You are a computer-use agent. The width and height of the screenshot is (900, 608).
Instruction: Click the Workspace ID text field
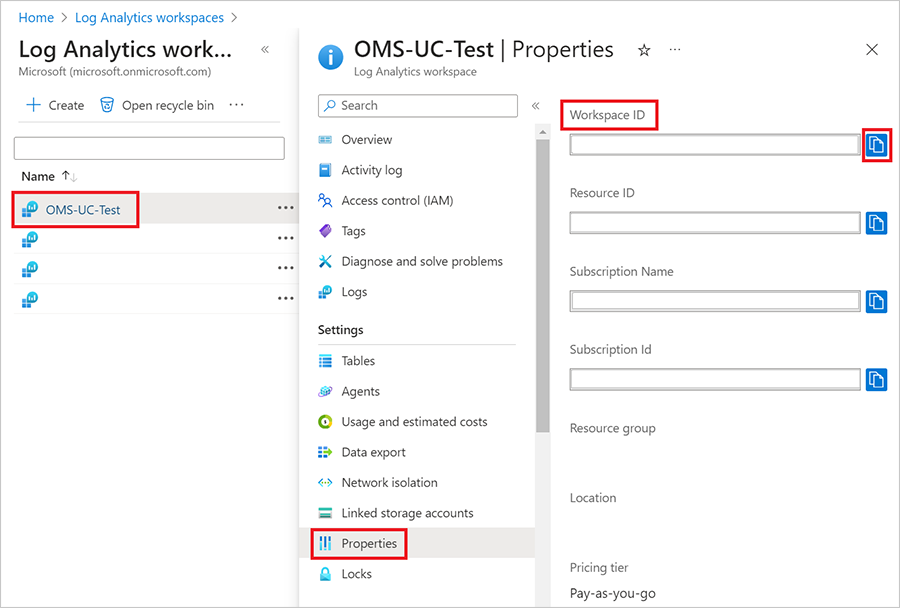pos(715,145)
